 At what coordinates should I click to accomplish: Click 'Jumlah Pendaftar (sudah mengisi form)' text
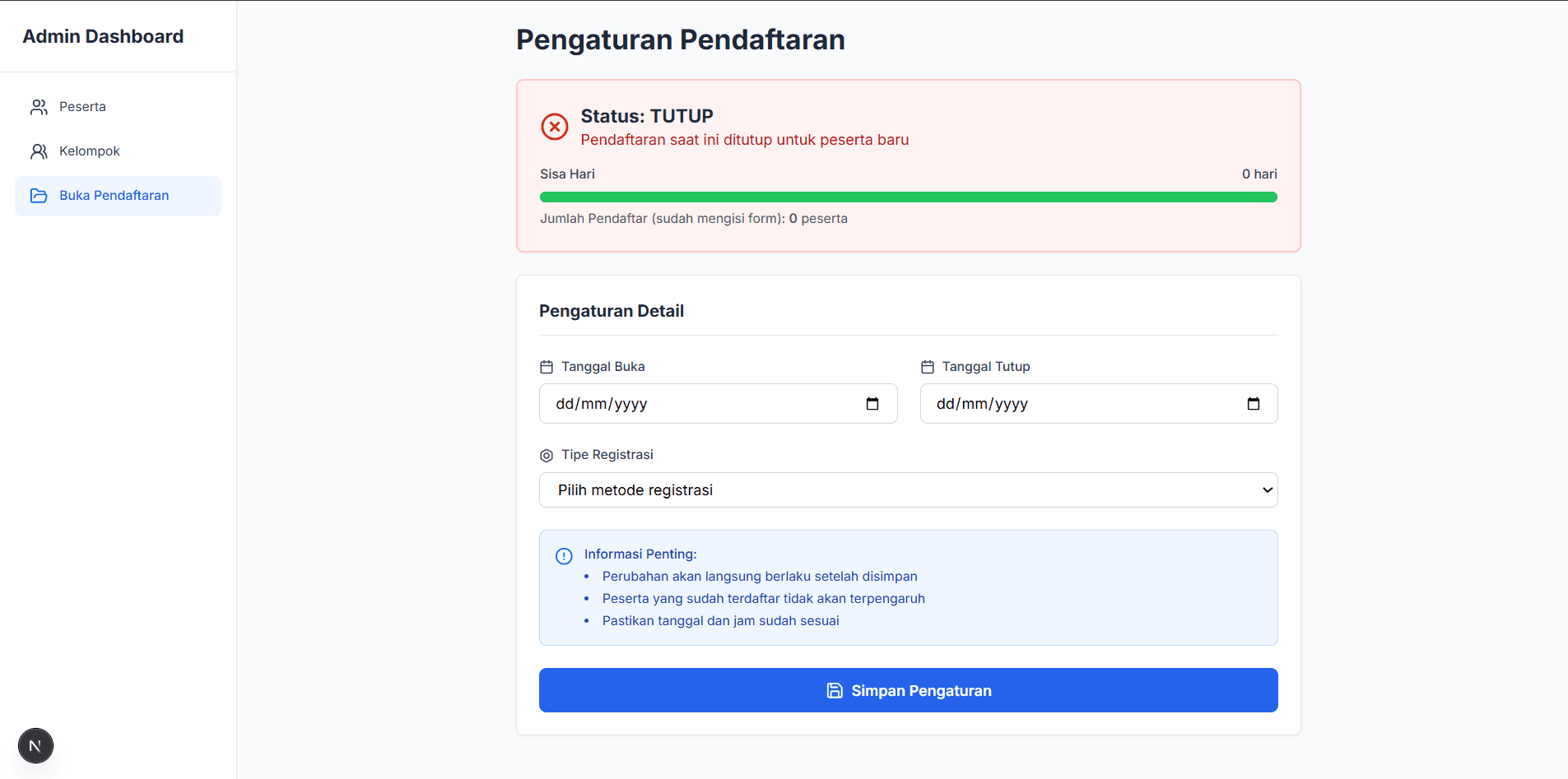(x=663, y=219)
